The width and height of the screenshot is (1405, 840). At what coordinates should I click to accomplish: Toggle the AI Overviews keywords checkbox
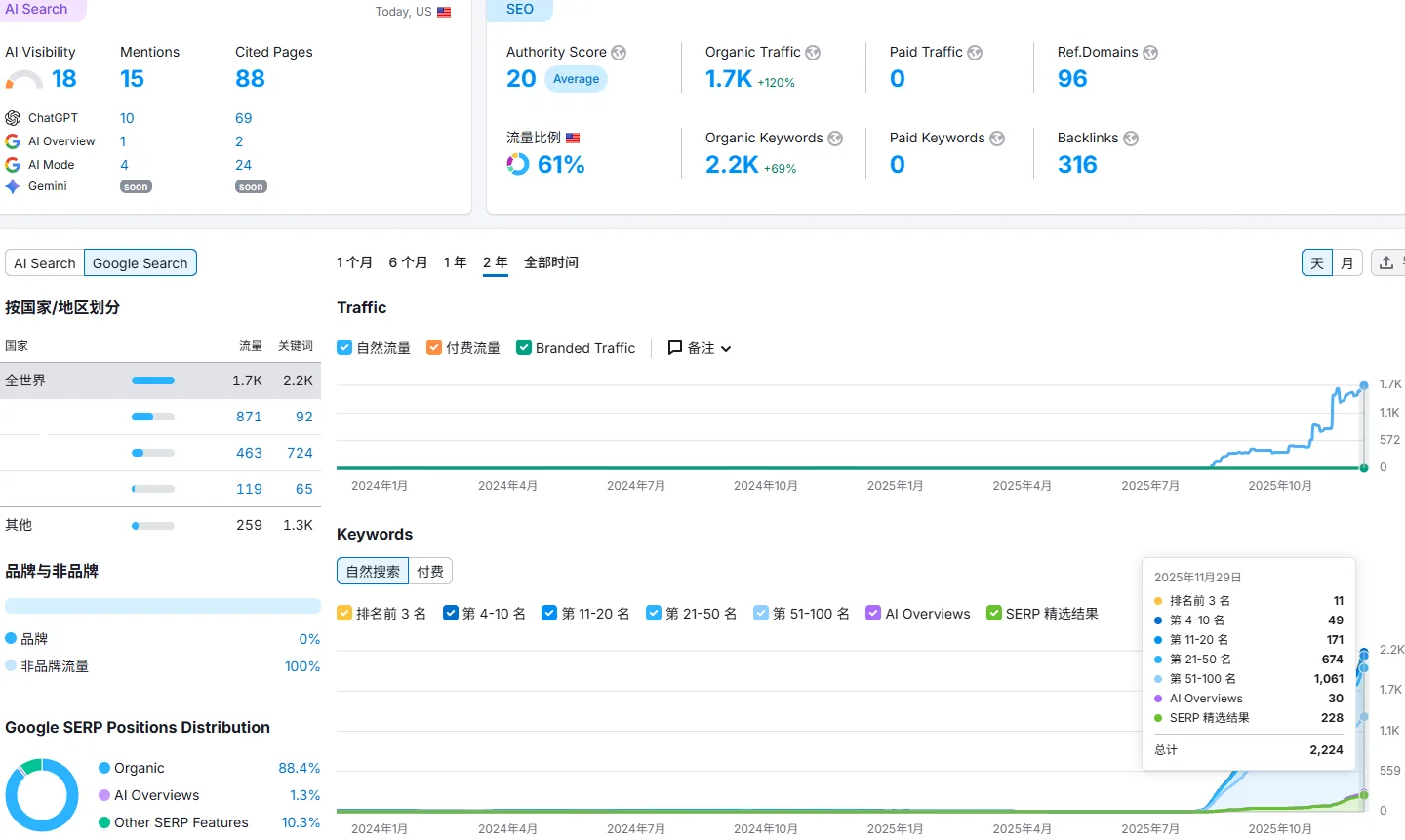tap(874, 614)
